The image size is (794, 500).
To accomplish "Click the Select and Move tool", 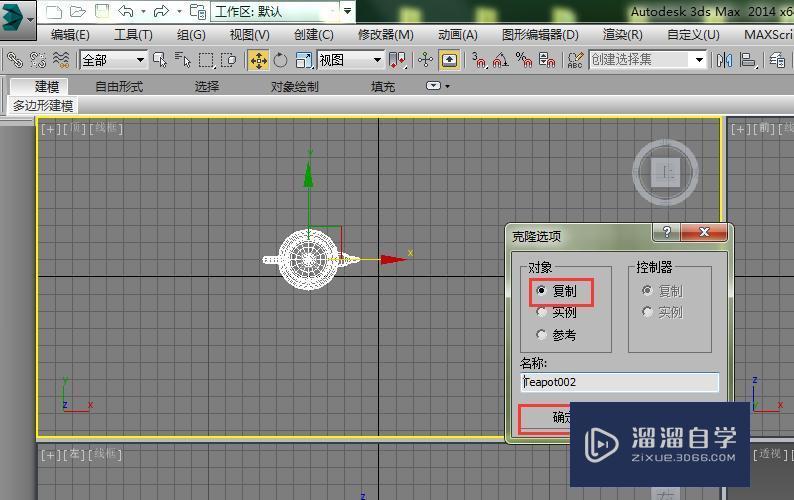I will click(258, 60).
